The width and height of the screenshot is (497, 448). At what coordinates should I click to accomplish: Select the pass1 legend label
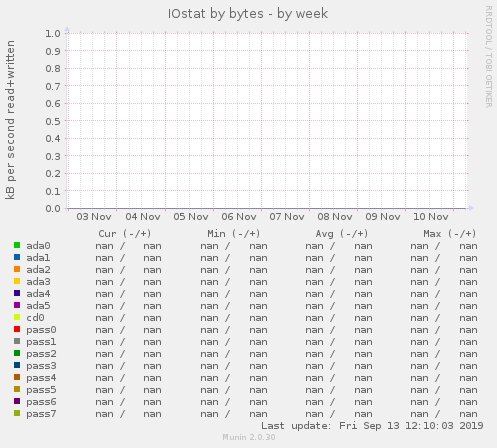pos(41,342)
